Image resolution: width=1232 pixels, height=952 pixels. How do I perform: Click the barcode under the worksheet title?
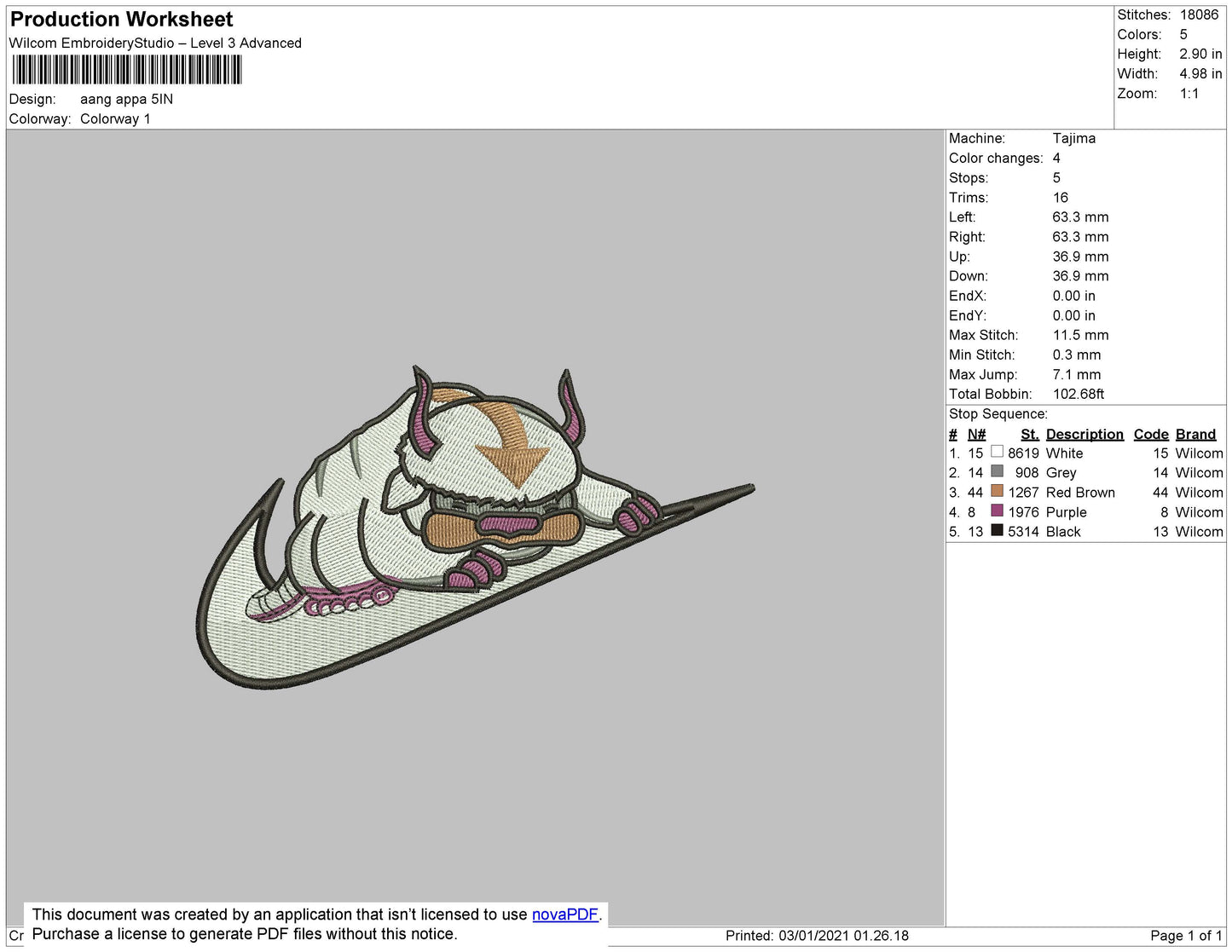coord(127,70)
